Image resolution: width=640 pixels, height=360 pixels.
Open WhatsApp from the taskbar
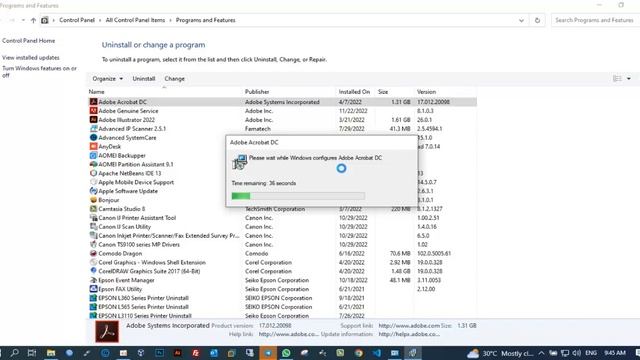coord(286,353)
